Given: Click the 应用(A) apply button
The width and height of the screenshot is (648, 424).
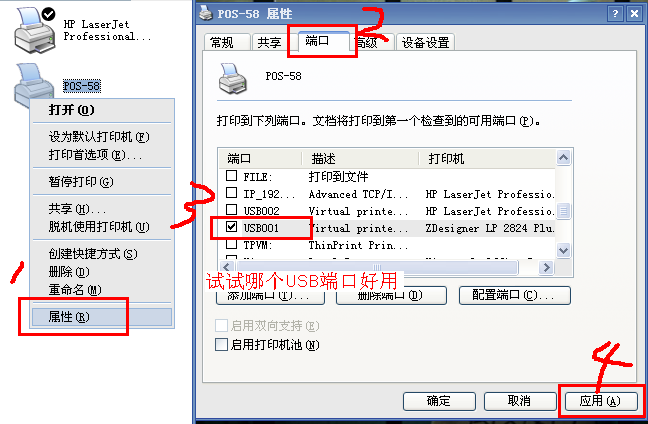Looking at the screenshot, I should click(x=600, y=401).
